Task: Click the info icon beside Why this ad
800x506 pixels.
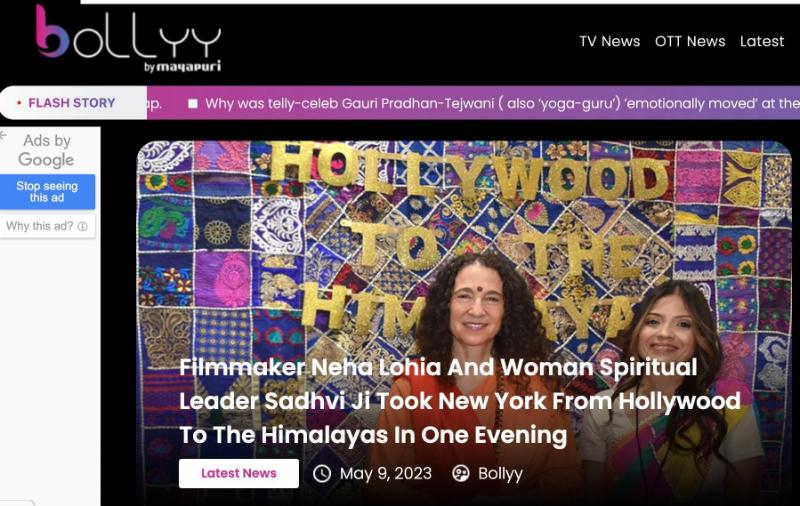Action: tap(83, 226)
